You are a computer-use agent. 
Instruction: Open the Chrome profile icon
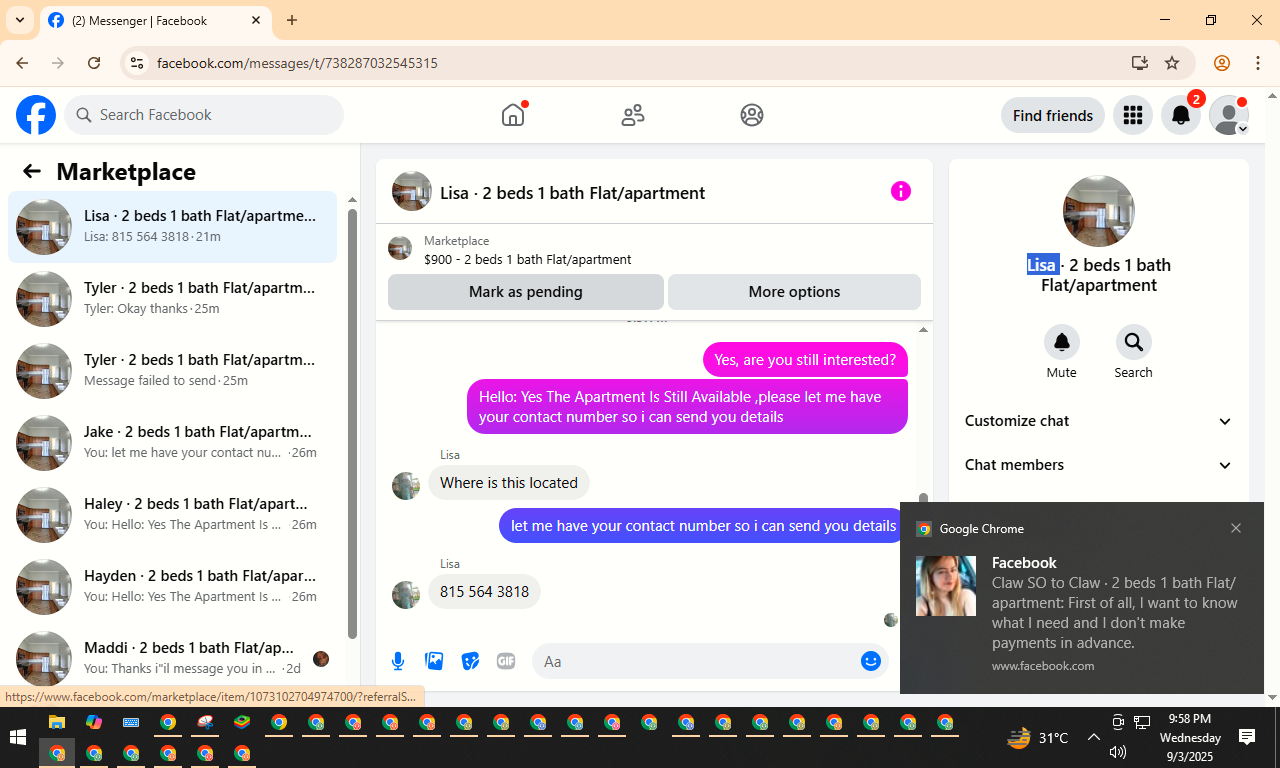(1222, 63)
